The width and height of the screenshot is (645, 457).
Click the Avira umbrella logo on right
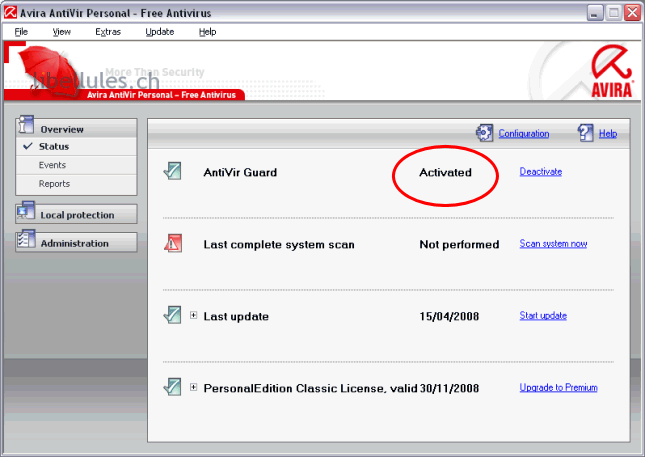point(612,72)
